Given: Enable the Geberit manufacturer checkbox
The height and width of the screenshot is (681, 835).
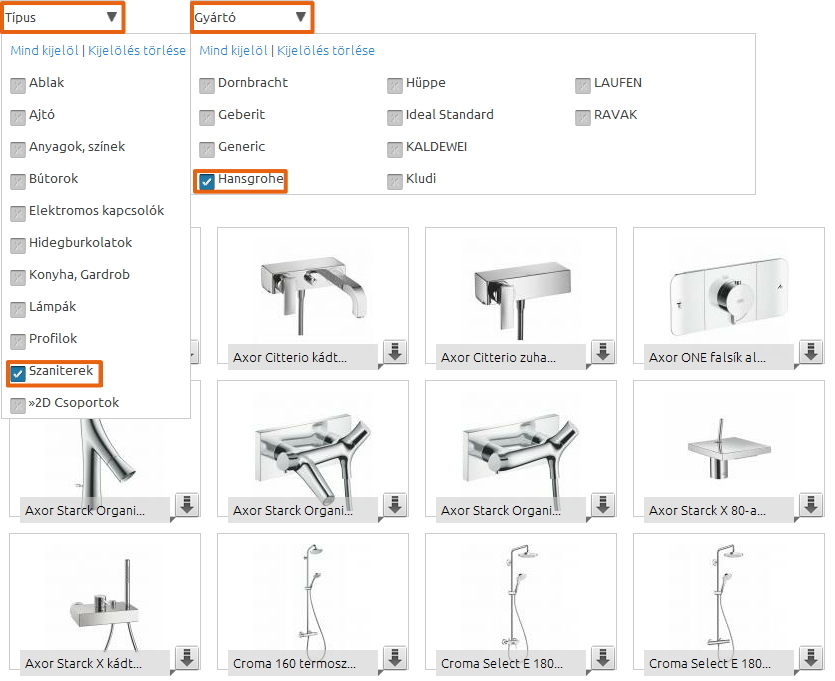Looking at the screenshot, I should [x=207, y=116].
